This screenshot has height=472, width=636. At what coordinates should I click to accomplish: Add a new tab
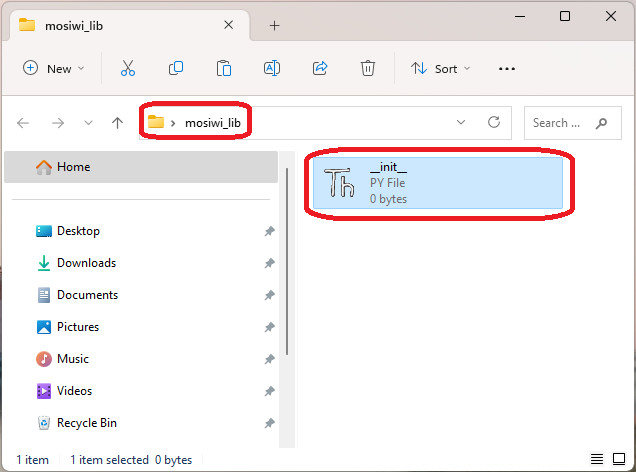point(275,26)
